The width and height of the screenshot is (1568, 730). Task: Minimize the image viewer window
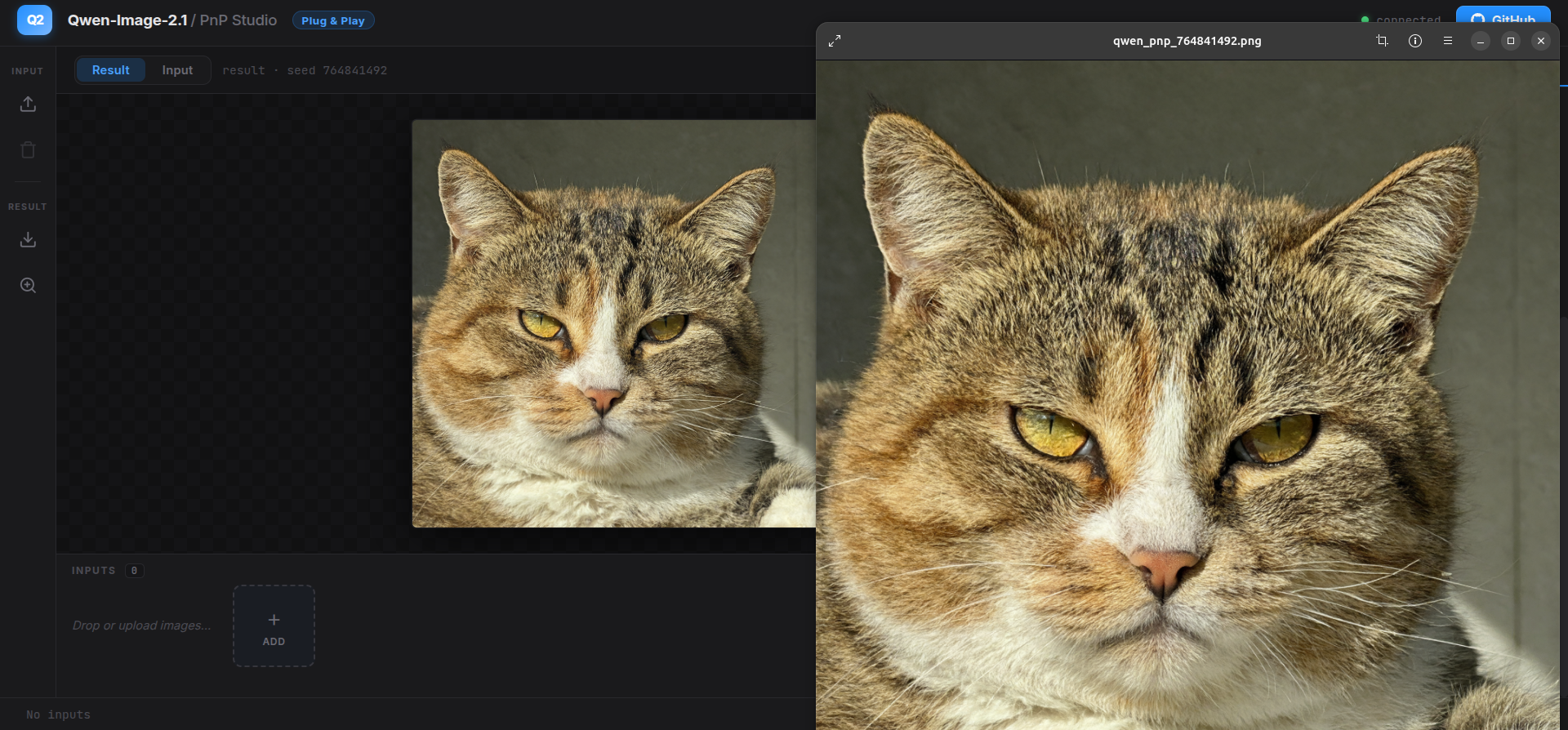(x=1480, y=41)
